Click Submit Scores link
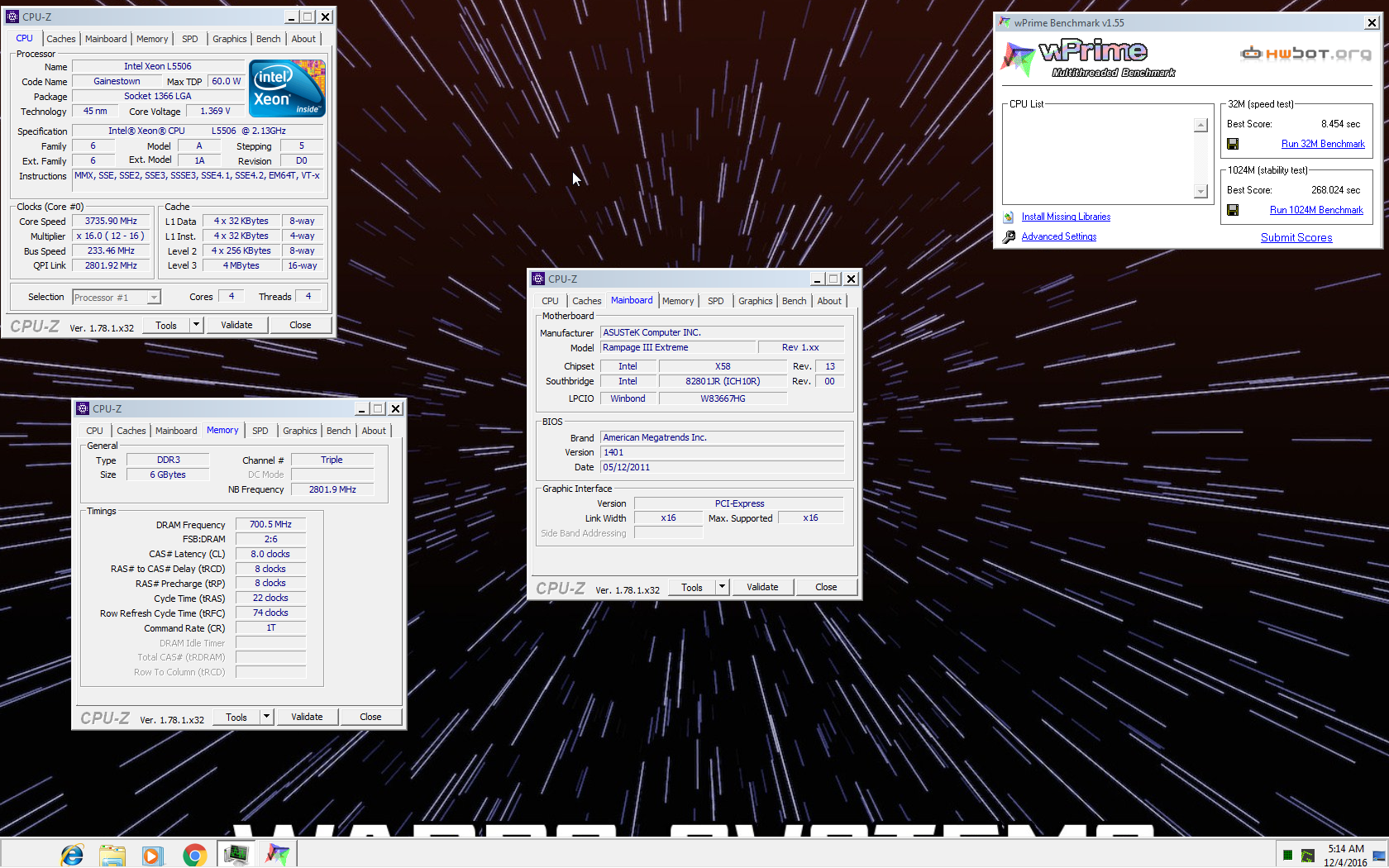Viewport: 1389px width, 868px height. tap(1296, 237)
